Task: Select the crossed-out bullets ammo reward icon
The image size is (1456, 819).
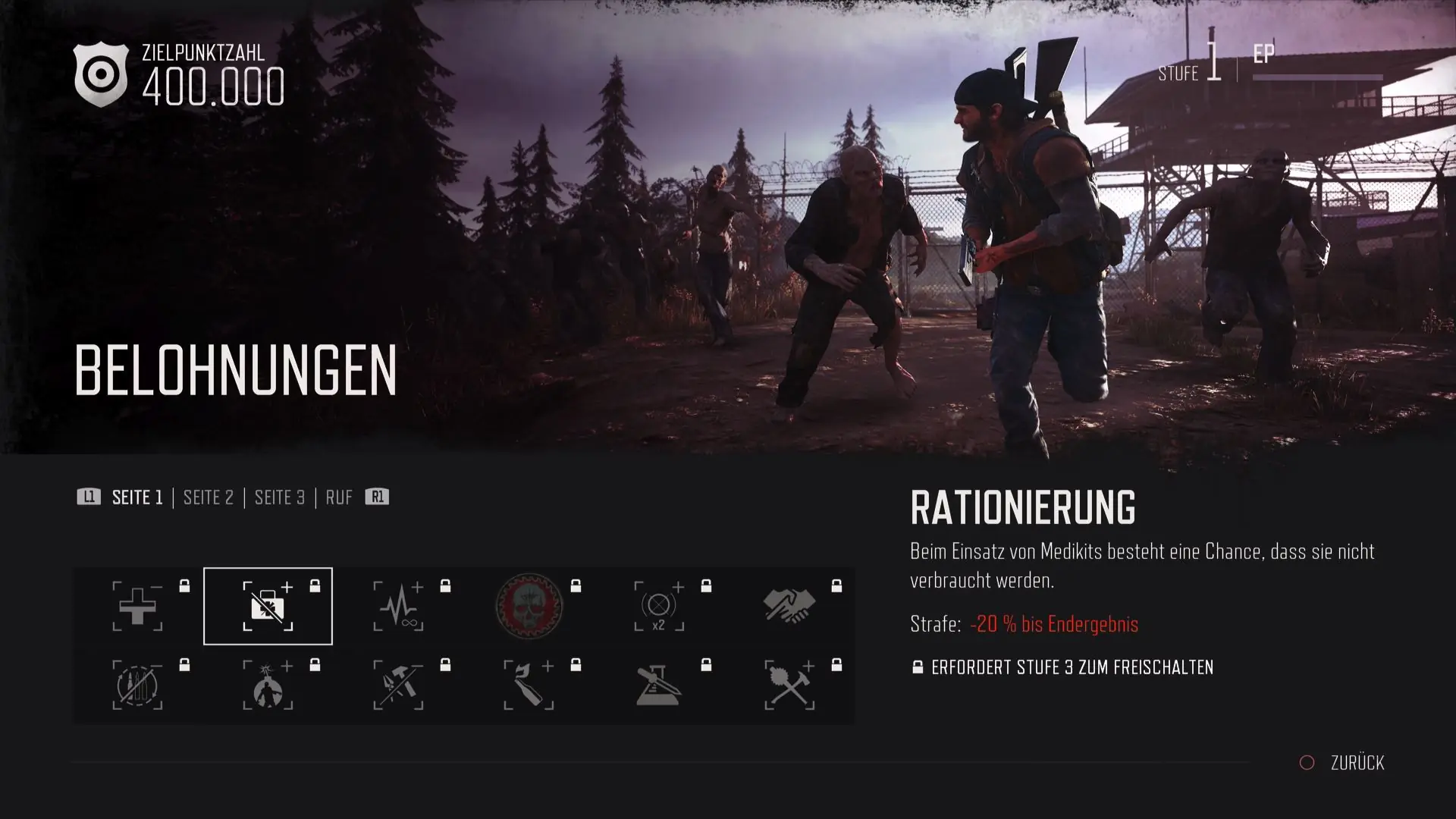Action: (137, 685)
